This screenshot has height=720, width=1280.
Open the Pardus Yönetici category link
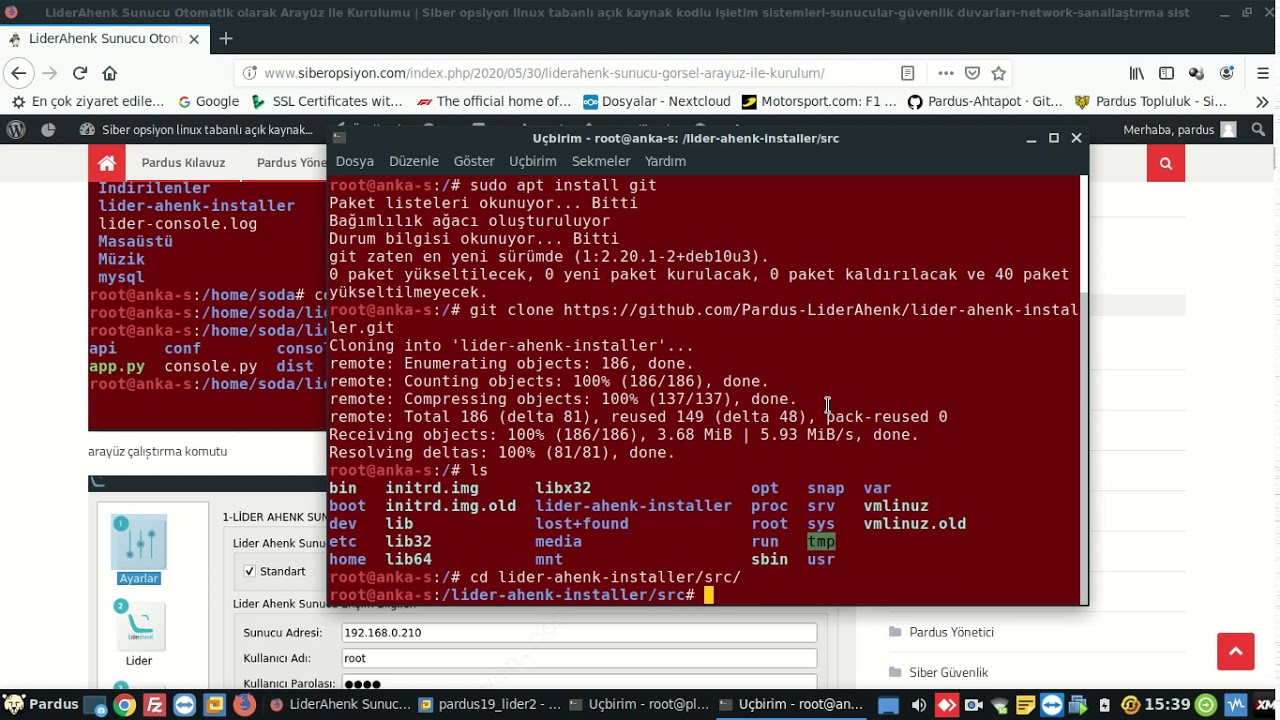(951, 632)
